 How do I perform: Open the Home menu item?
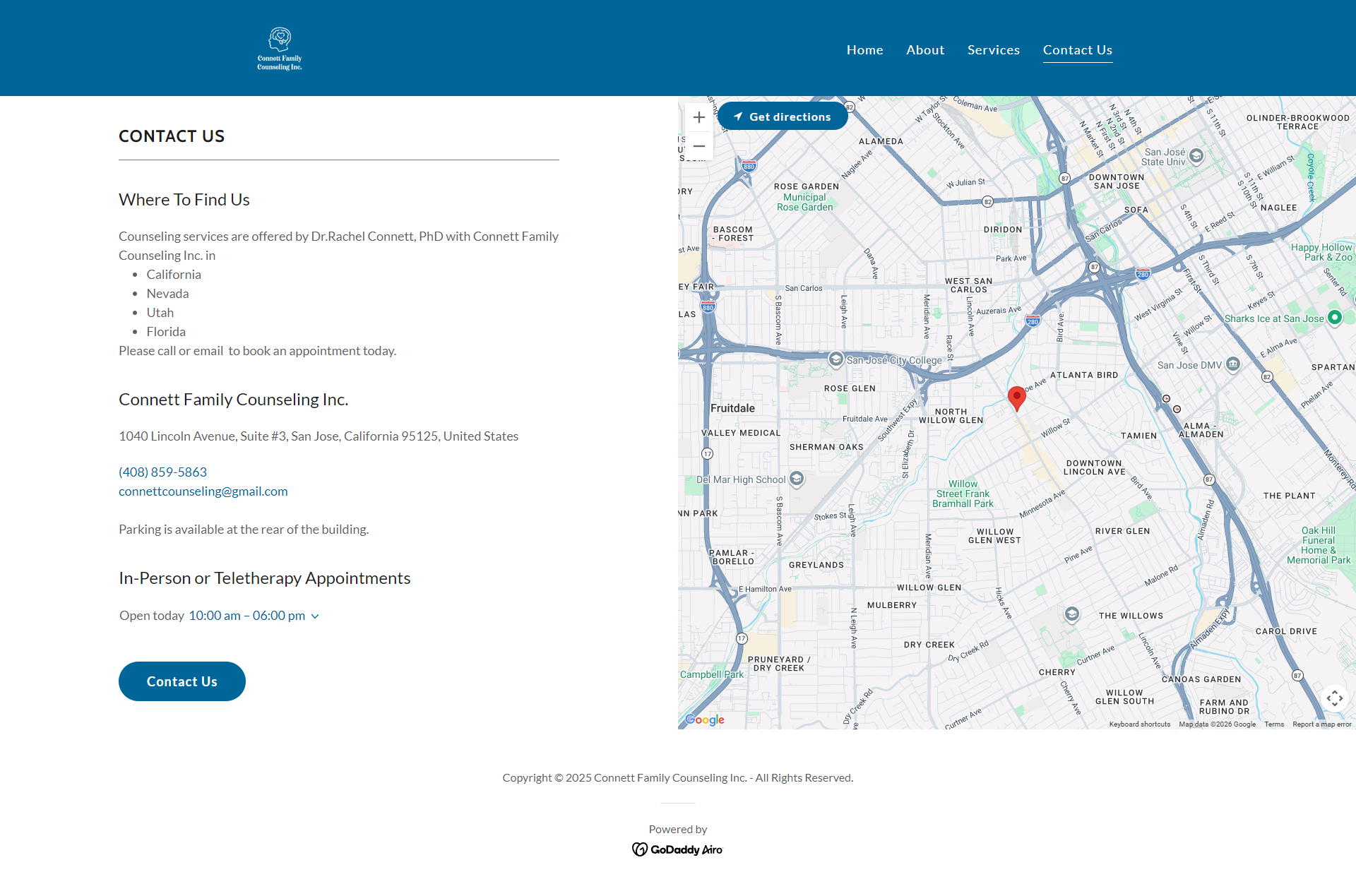coord(865,50)
